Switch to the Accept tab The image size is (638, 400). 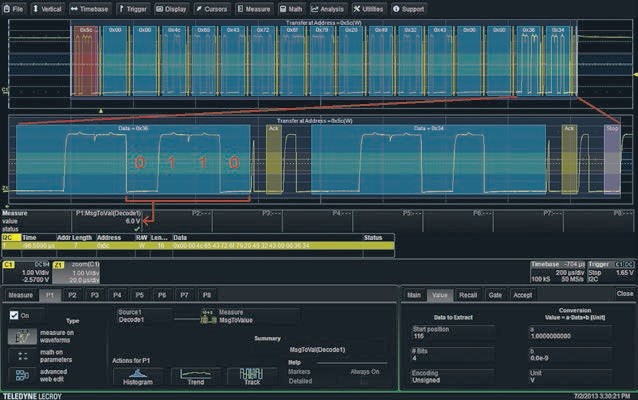pyautogui.click(x=522, y=295)
